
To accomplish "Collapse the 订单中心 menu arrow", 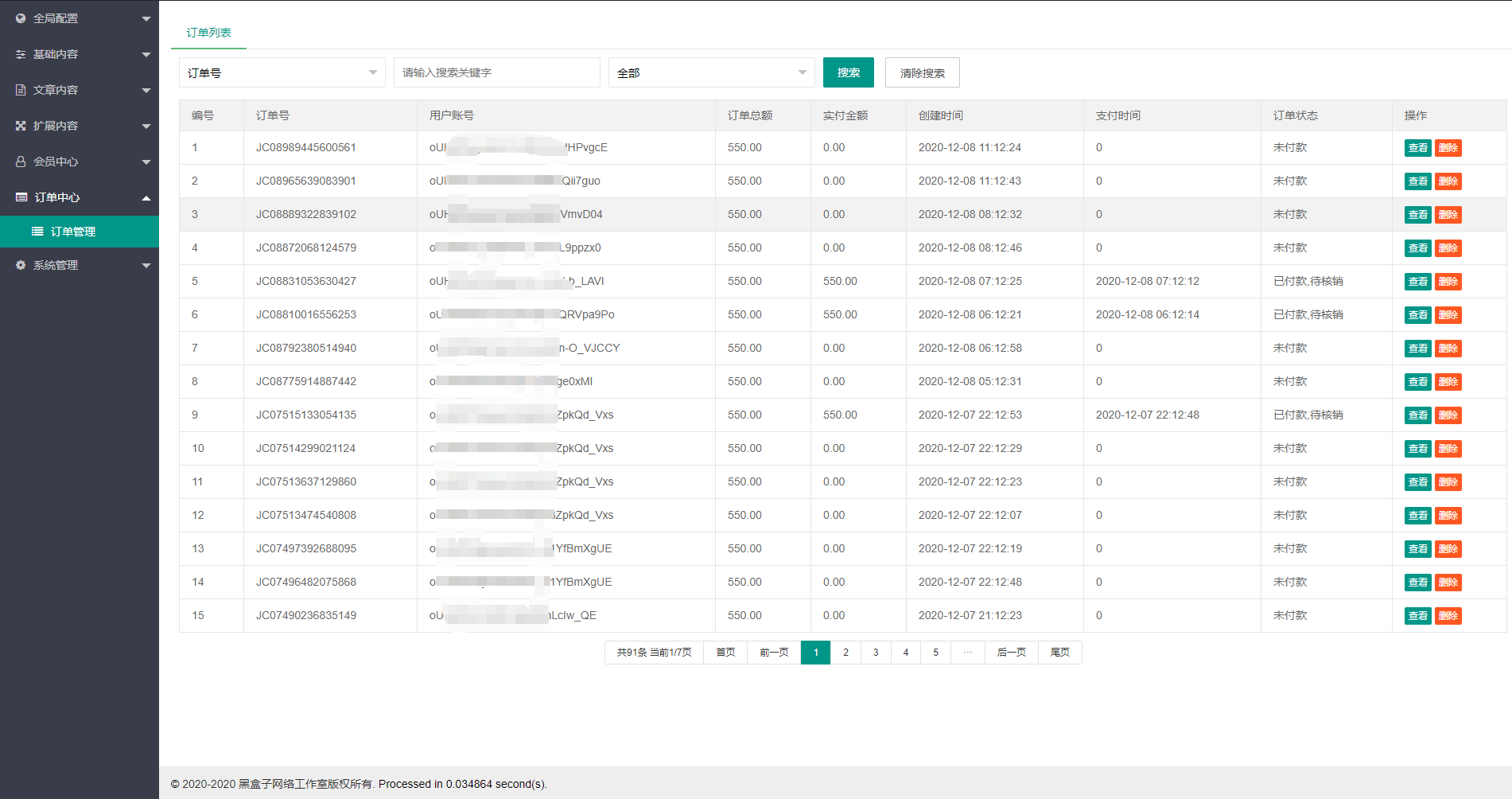I will click(146, 197).
